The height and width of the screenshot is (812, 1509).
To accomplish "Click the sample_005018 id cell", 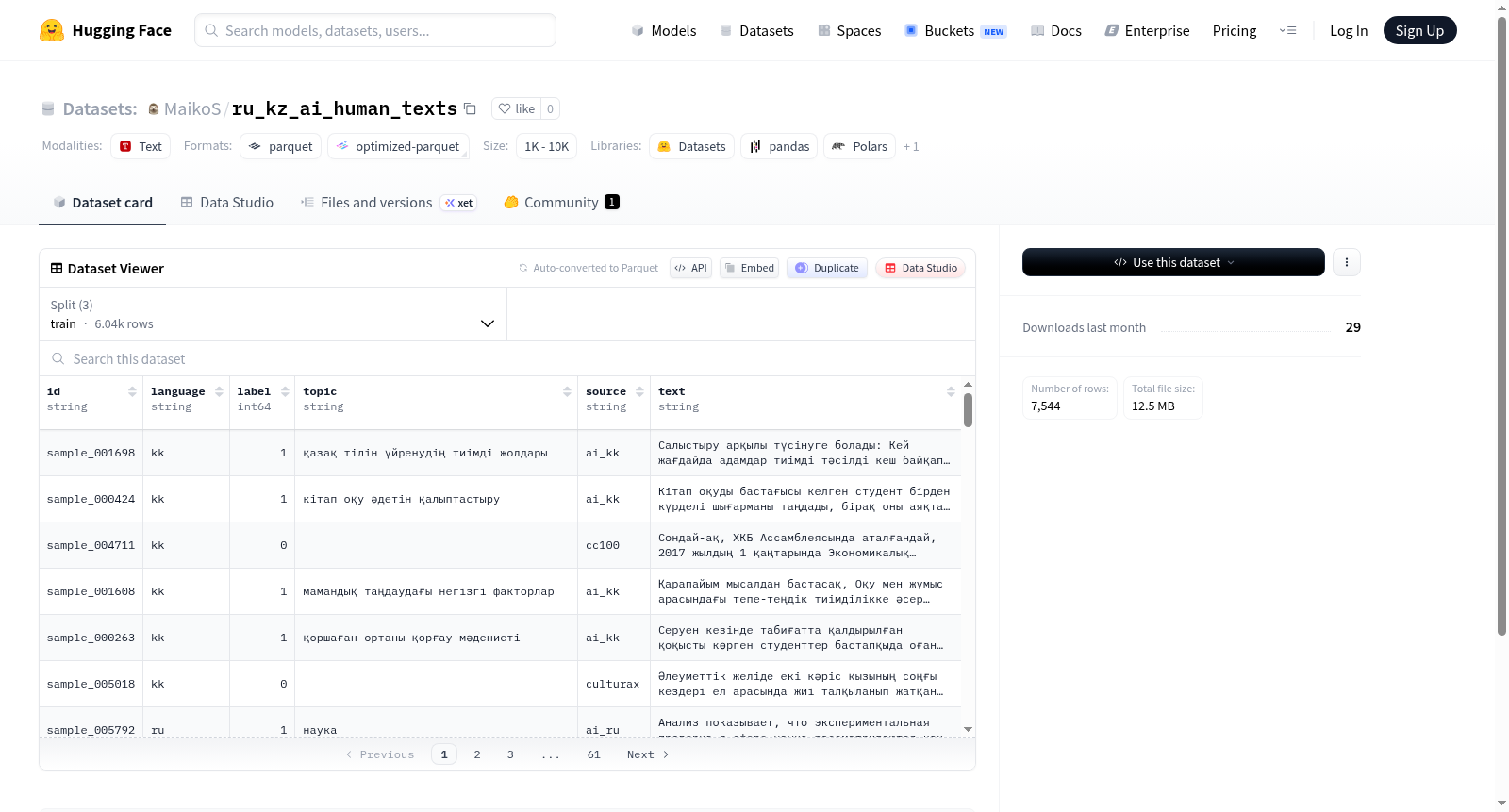I will click(91, 684).
